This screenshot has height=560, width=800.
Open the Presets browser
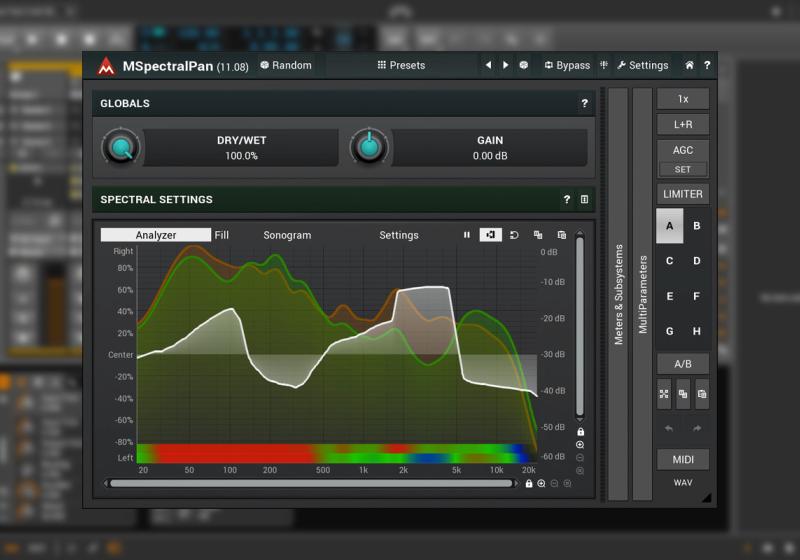click(x=400, y=66)
